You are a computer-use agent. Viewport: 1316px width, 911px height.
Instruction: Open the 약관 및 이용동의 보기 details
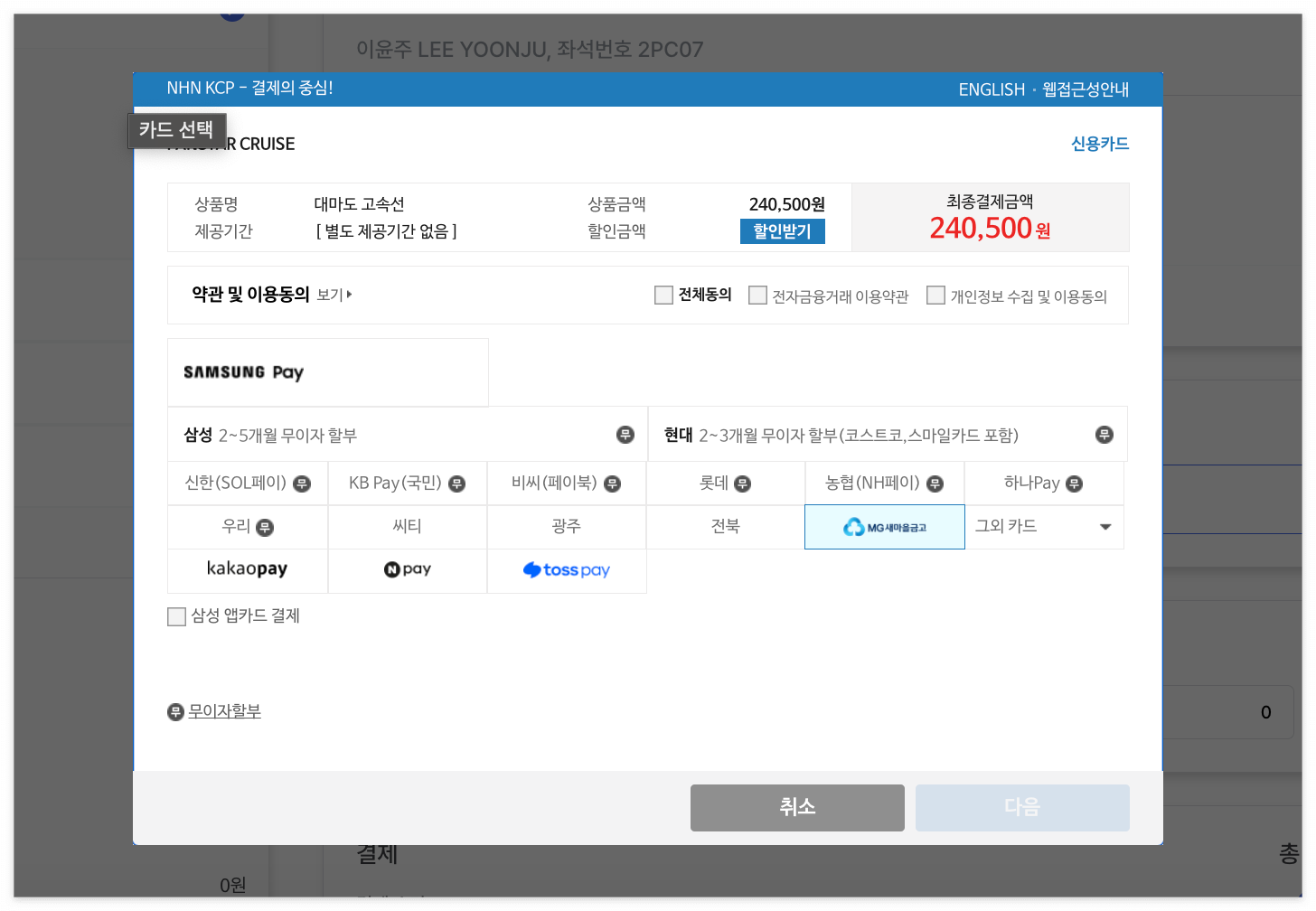tap(334, 295)
